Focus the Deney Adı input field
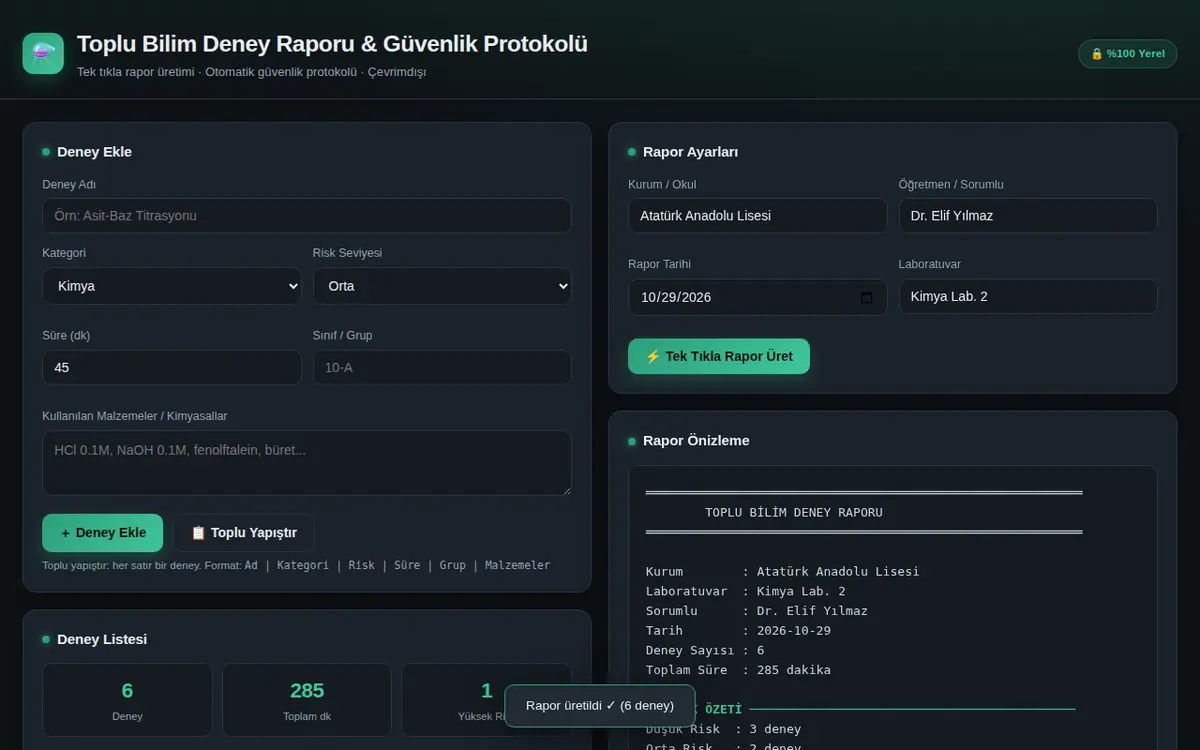 pyautogui.click(x=307, y=216)
